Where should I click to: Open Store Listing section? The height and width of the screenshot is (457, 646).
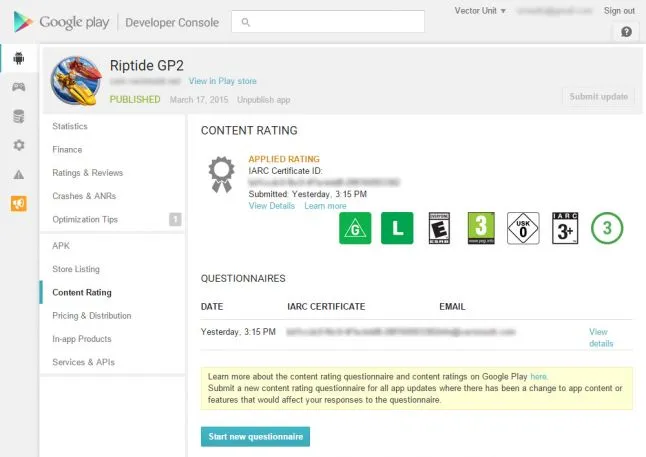[x=76, y=269]
